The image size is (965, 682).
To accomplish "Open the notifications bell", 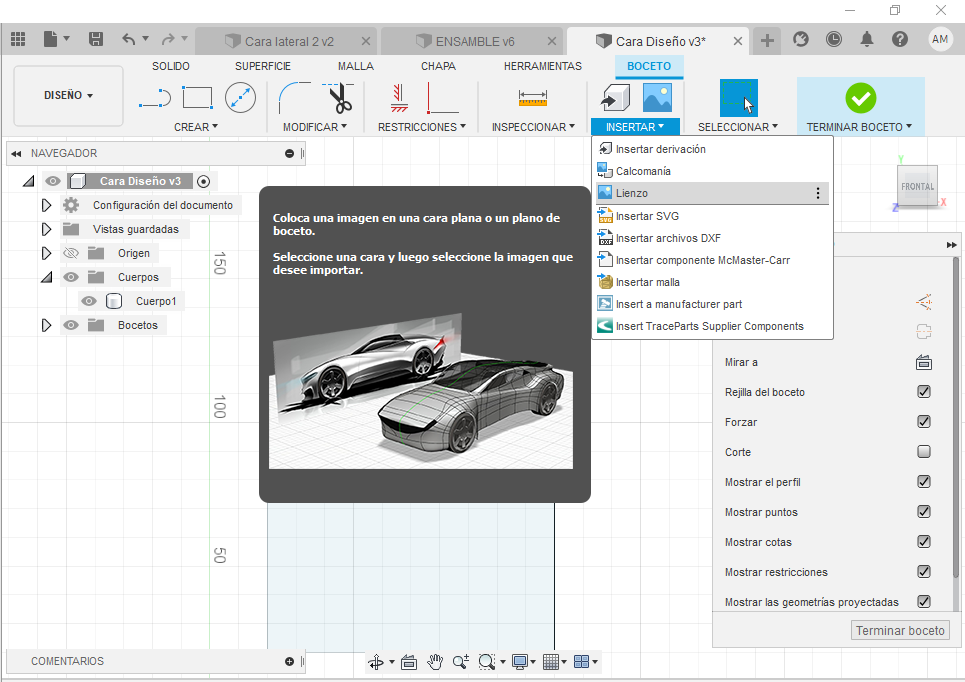I will (x=867, y=39).
